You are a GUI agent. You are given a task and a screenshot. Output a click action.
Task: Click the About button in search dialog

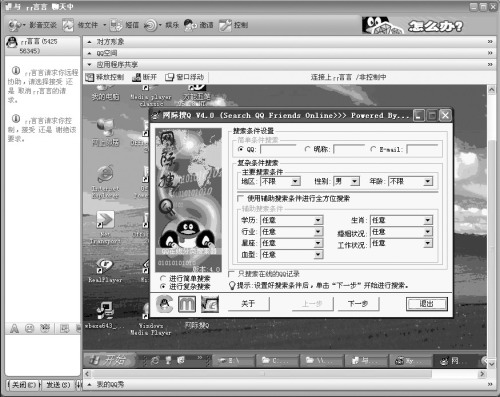(248, 304)
